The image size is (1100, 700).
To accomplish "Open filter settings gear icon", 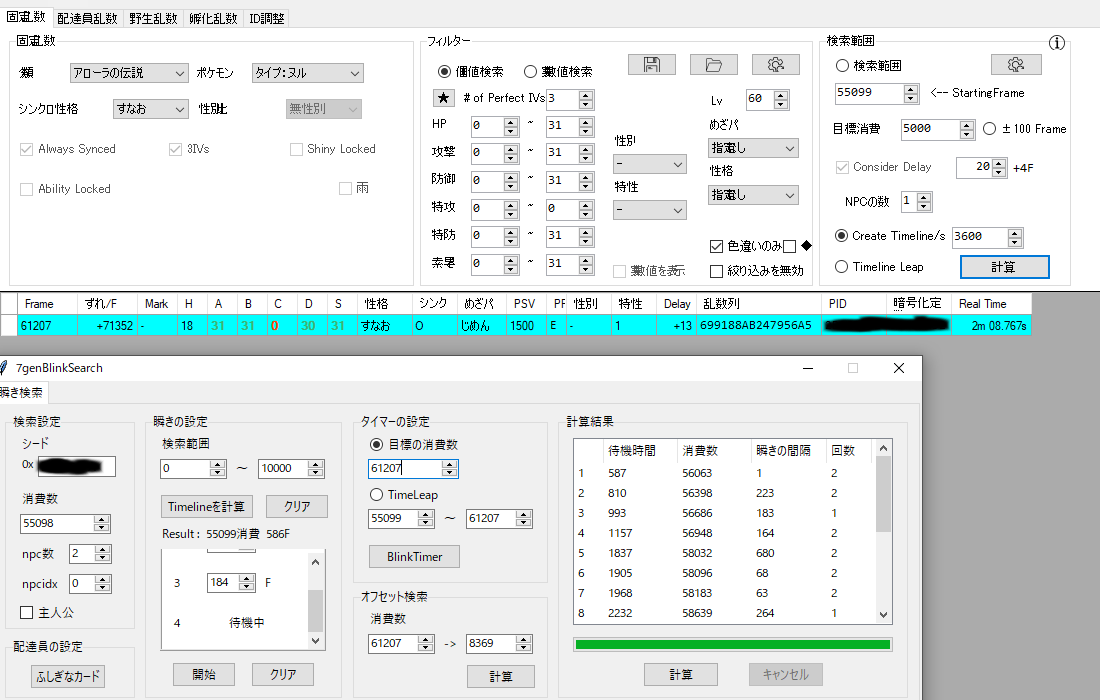I will click(775, 65).
